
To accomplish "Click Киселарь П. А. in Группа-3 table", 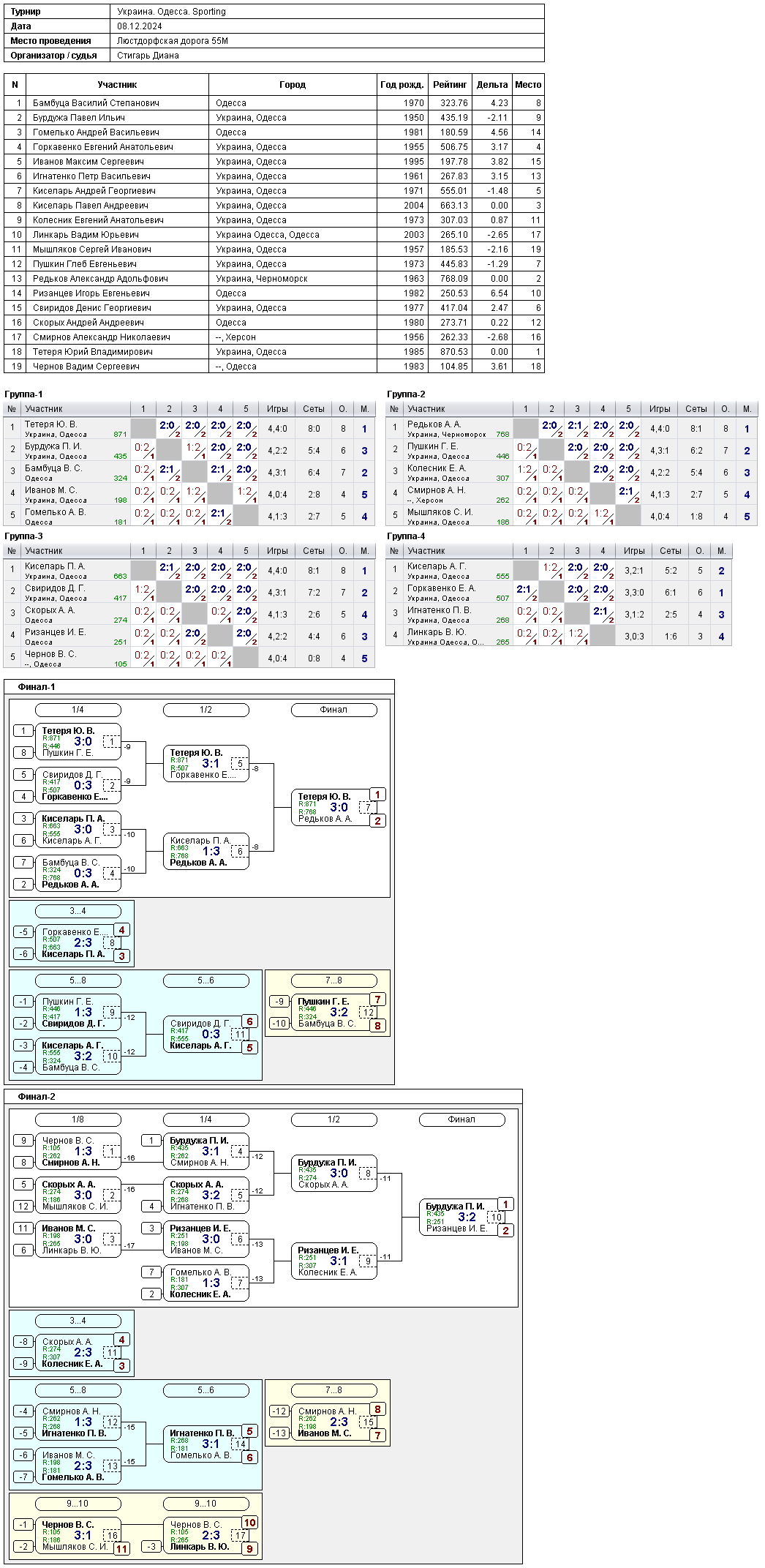I will 55,566.
